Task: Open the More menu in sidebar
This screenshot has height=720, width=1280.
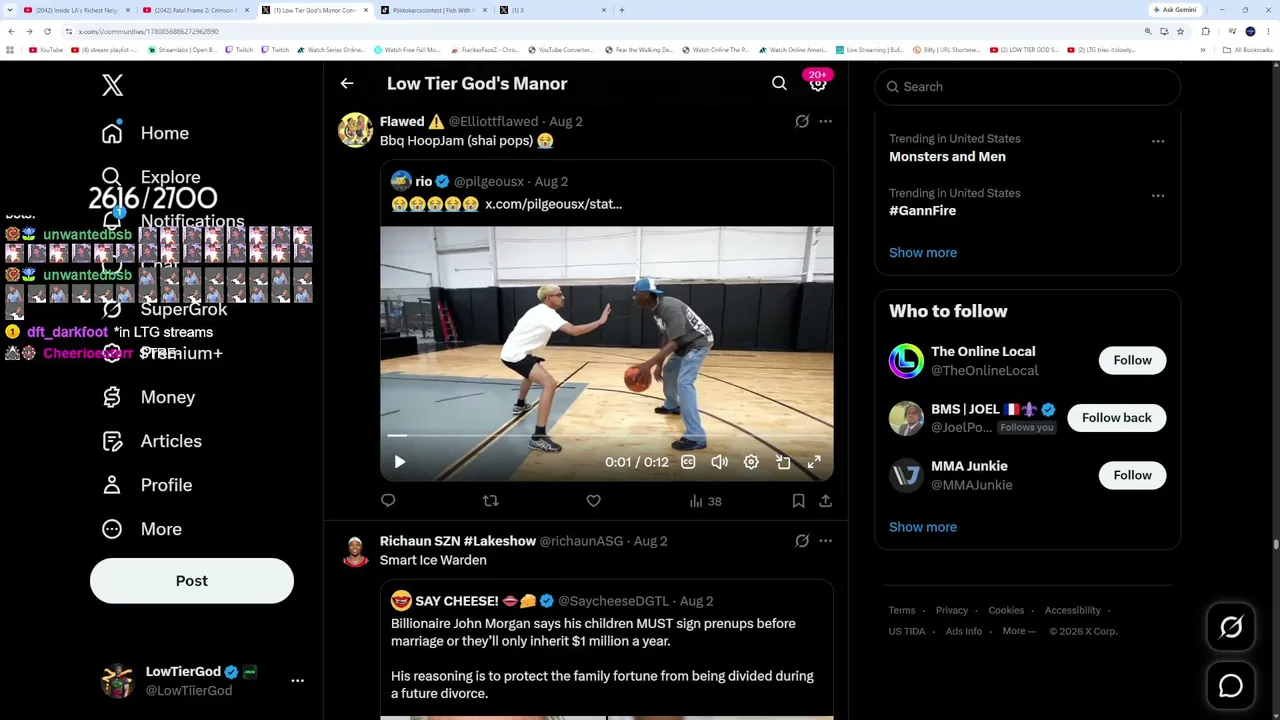Action: click(x=141, y=529)
